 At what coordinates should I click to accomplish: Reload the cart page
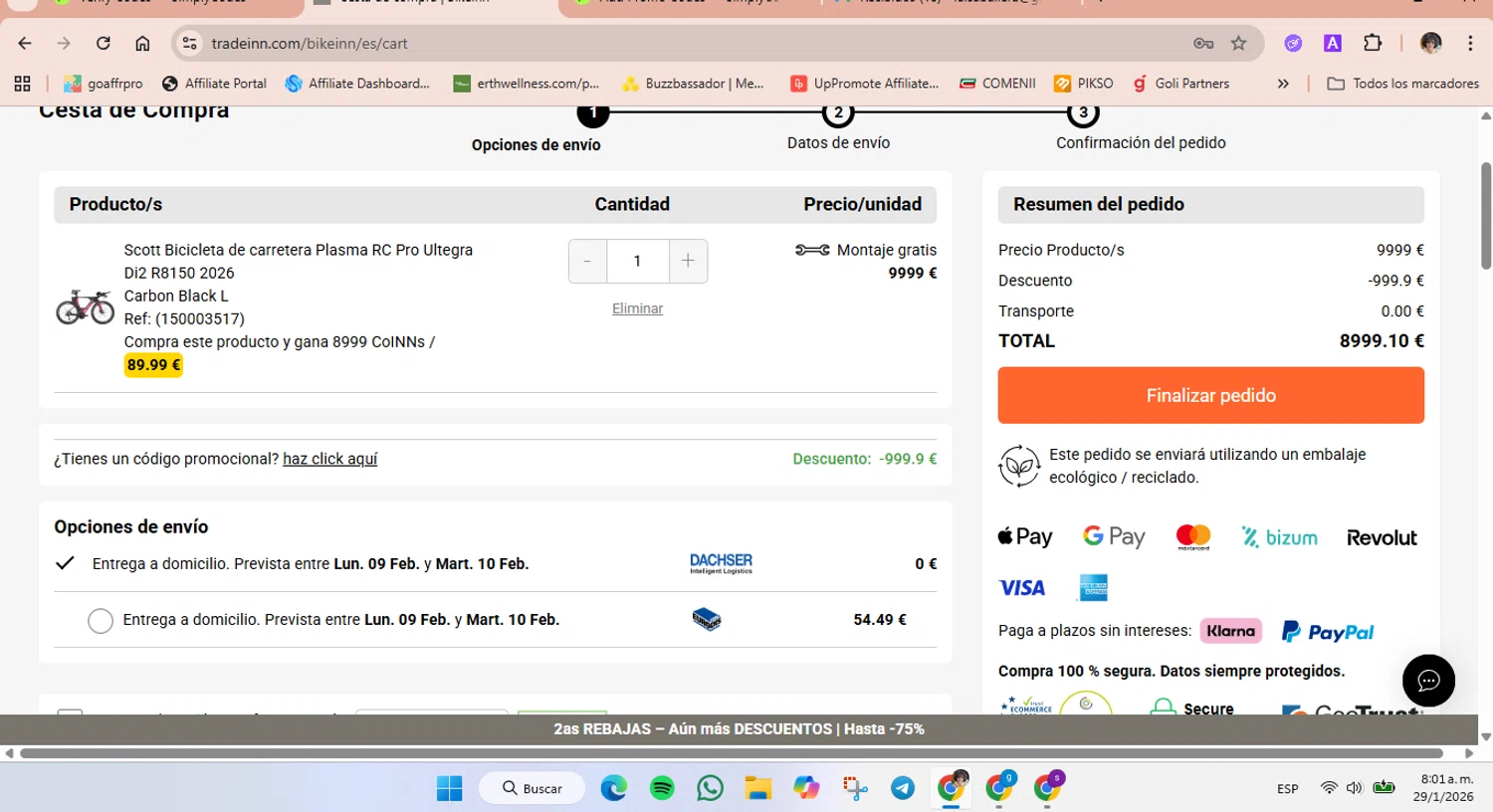(104, 43)
